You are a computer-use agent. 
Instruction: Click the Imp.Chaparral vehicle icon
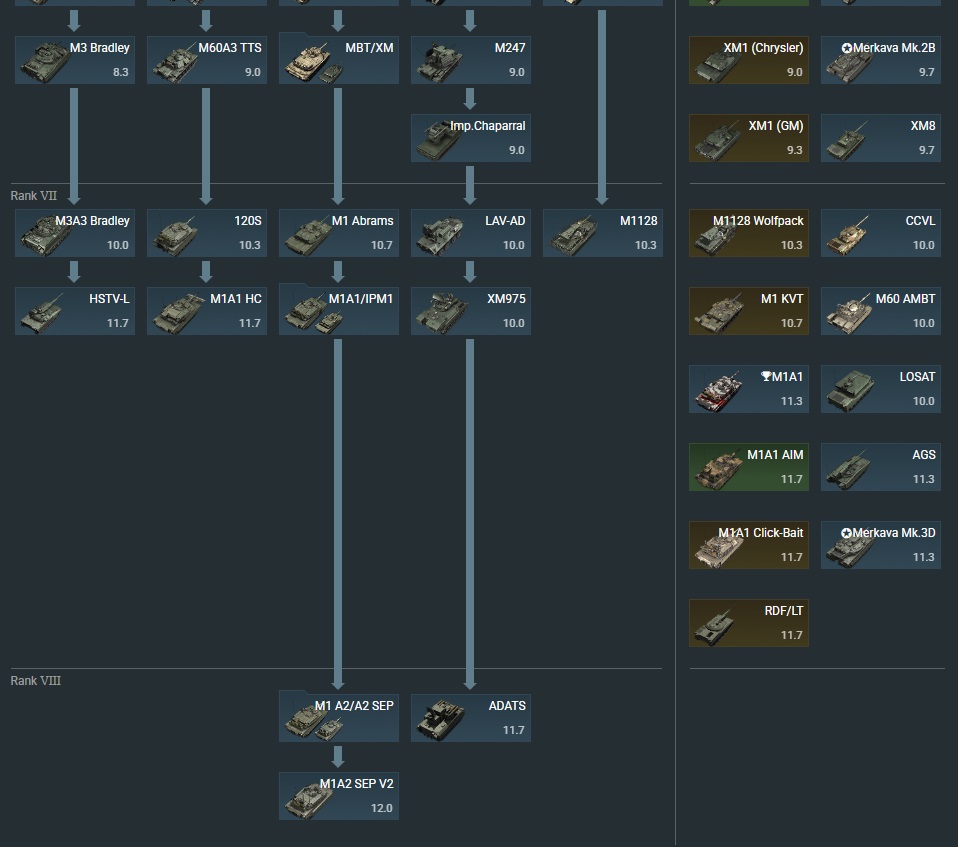click(x=437, y=142)
